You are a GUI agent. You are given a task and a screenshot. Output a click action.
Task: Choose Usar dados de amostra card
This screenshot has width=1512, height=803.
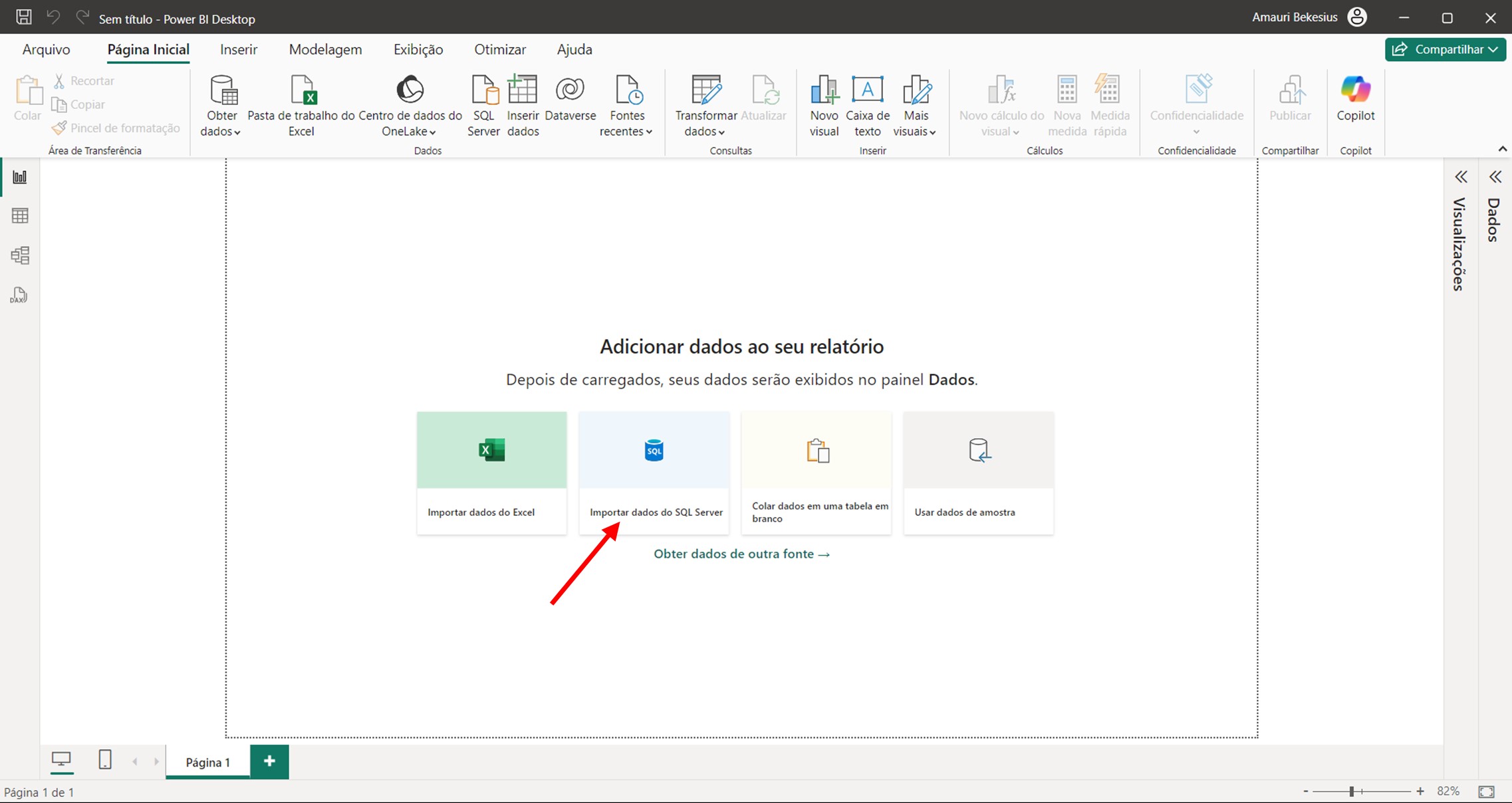point(979,473)
